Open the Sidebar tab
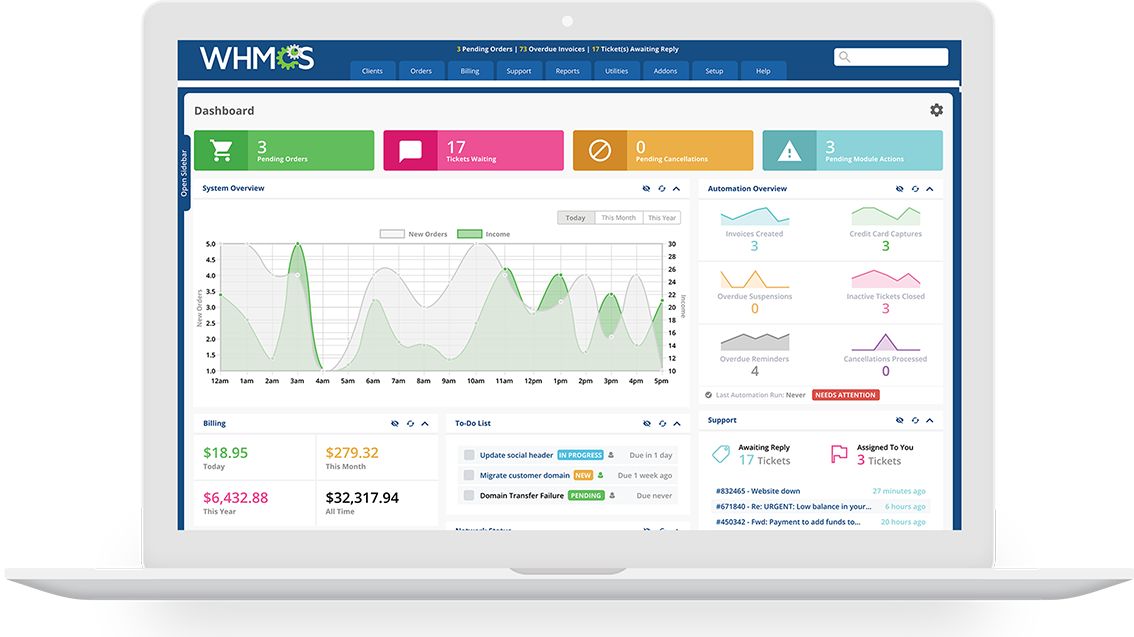Viewport: 1134px width, 637px height. point(184,173)
